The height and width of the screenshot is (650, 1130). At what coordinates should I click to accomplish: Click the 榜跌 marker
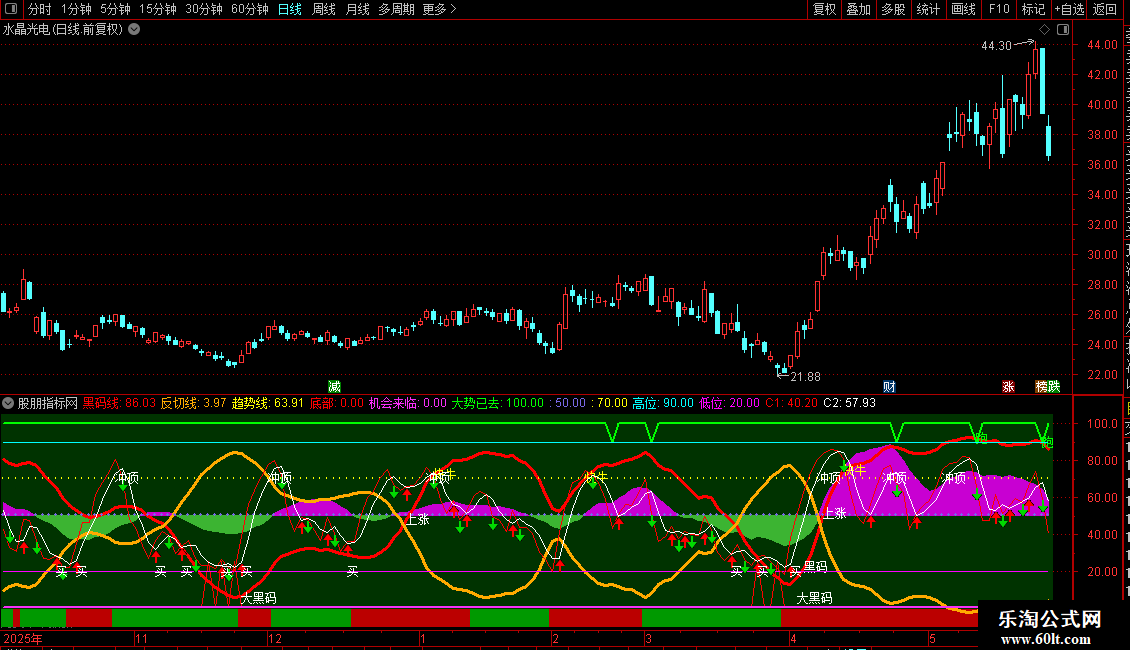tap(1048, 386)
